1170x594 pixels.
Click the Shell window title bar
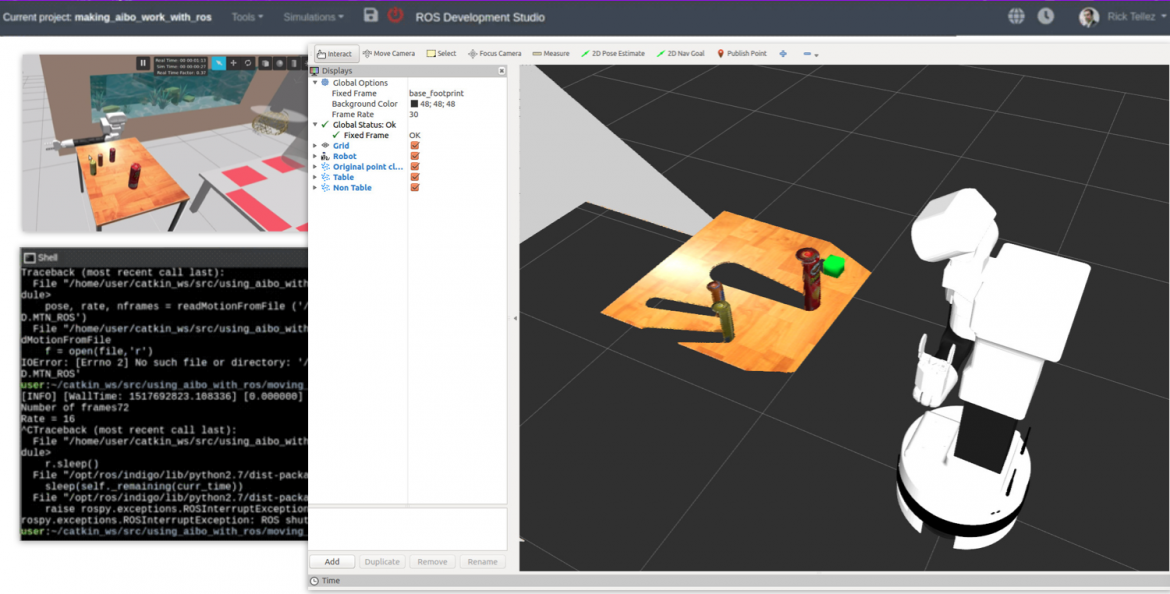click(164, 257)
